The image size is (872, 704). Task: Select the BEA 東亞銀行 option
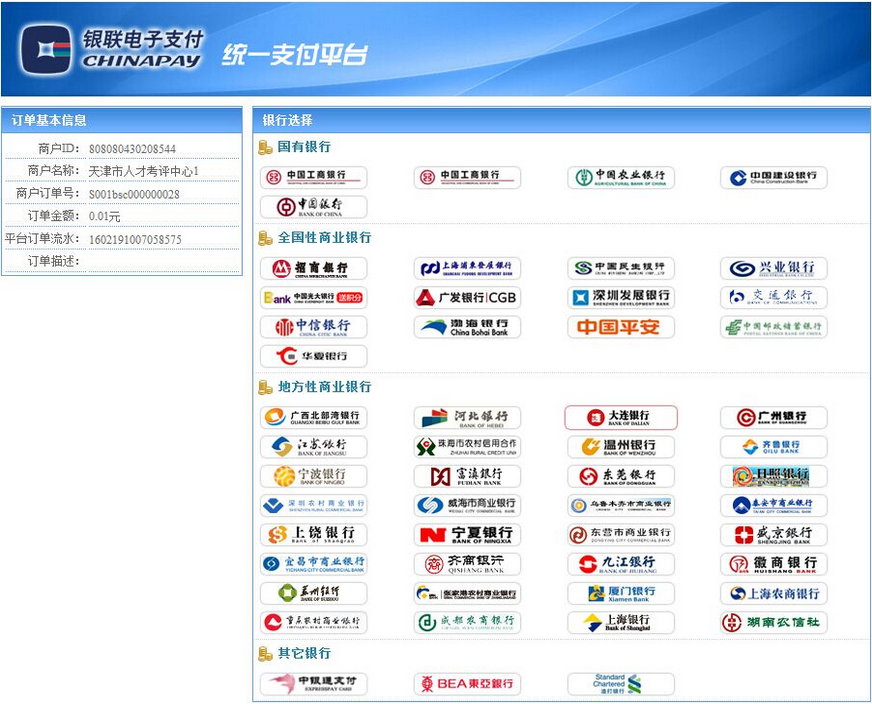click(x=467, y=684)
